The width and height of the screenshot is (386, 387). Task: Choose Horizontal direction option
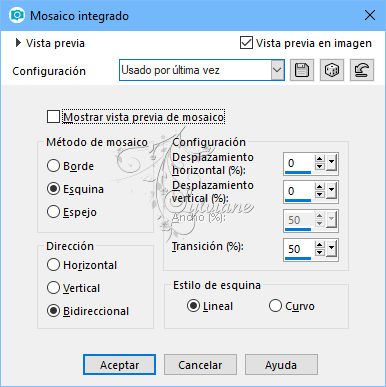[x=53, y=265]
